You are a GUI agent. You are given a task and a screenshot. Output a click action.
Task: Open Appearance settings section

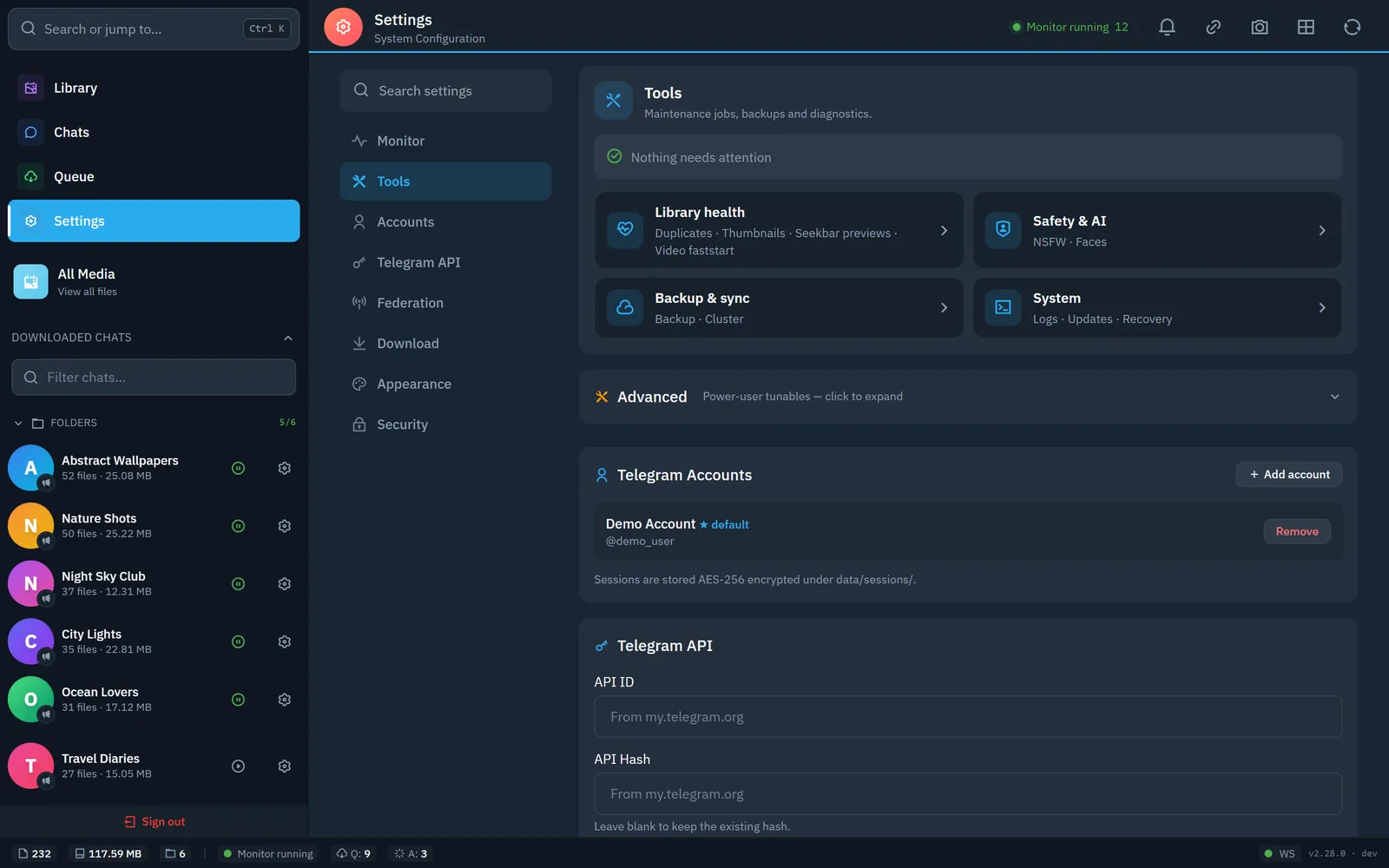click(445, 384)
